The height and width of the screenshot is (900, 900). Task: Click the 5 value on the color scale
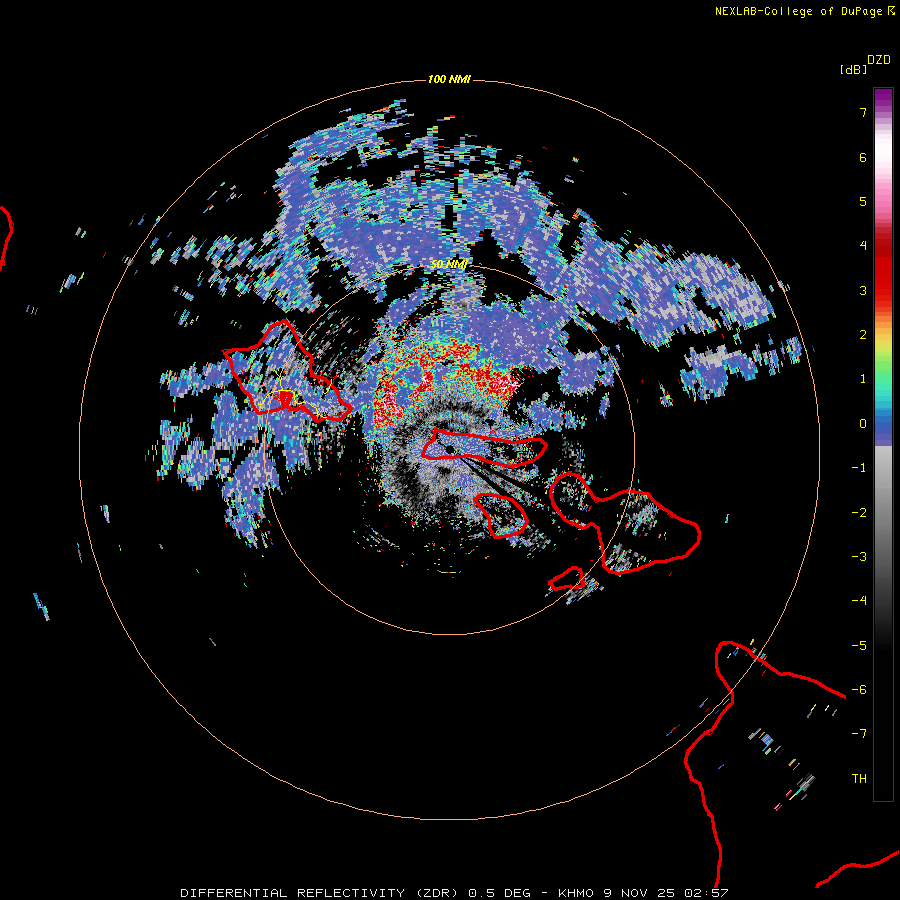pyautogui.click(x=863, y=201)
